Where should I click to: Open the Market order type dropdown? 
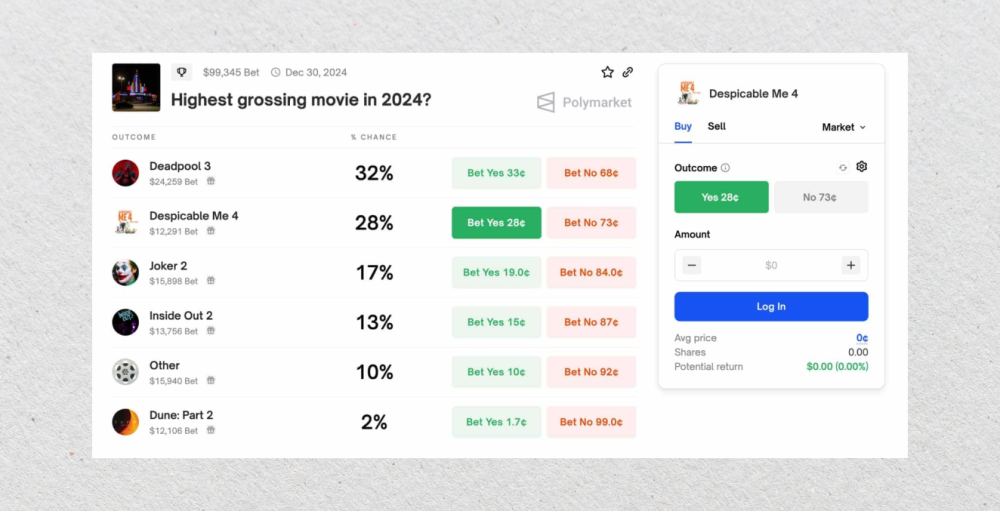pyautogui.click(x=844, y=127)
